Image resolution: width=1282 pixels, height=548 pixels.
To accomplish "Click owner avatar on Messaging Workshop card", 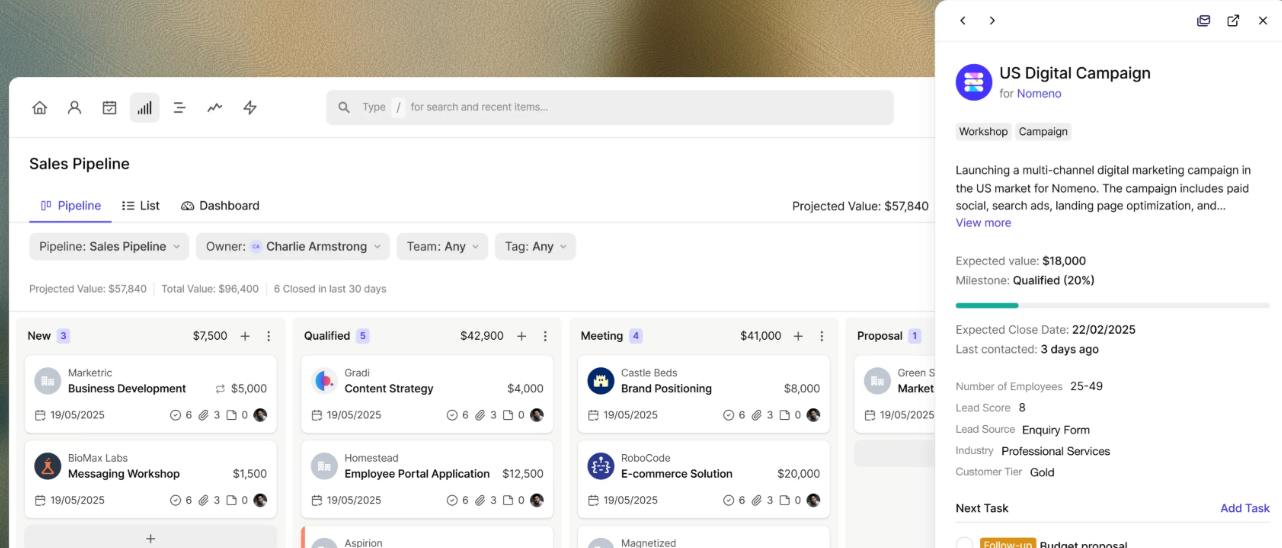I will (260, 500).
